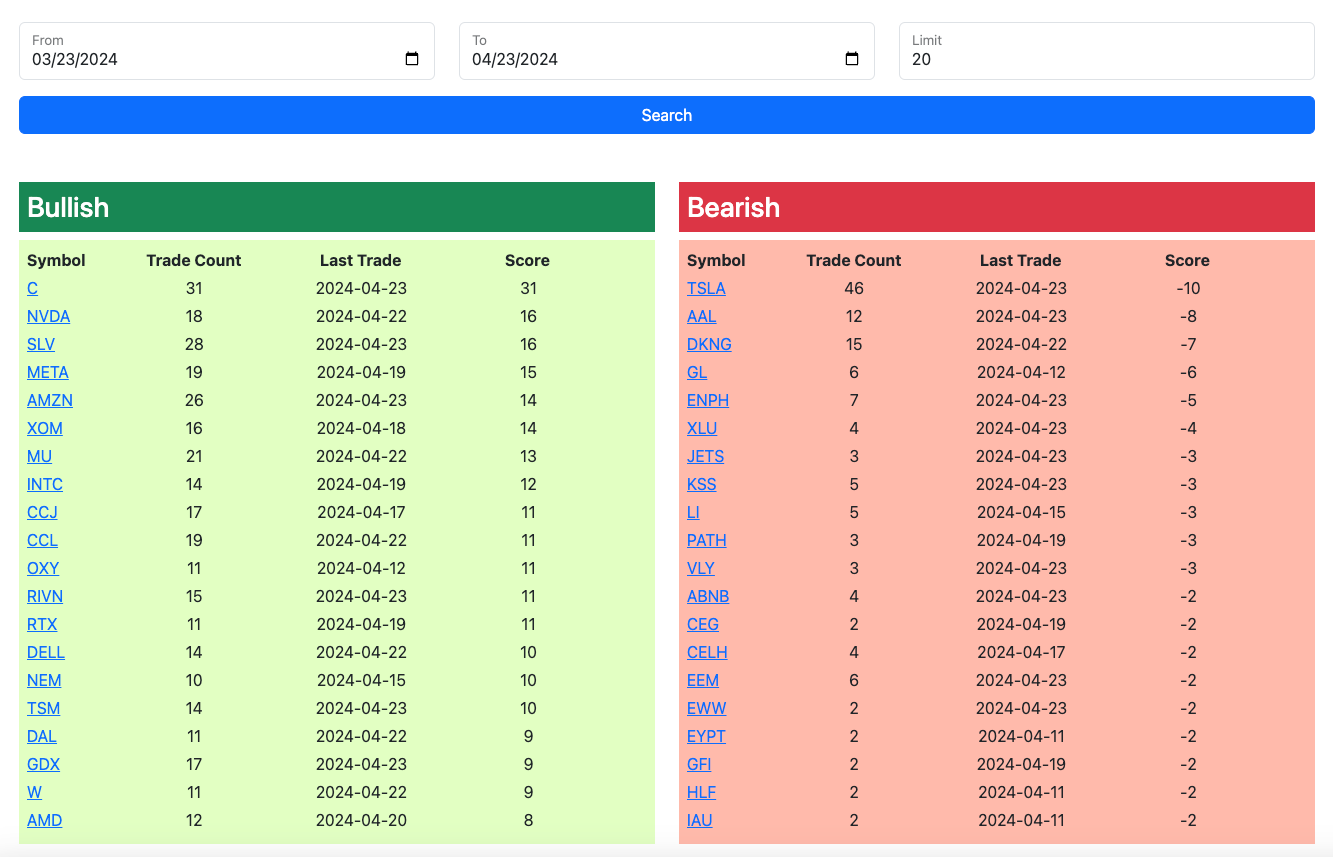Open the NEM symbol link
1333x857 pixels.
click(44, 680)
